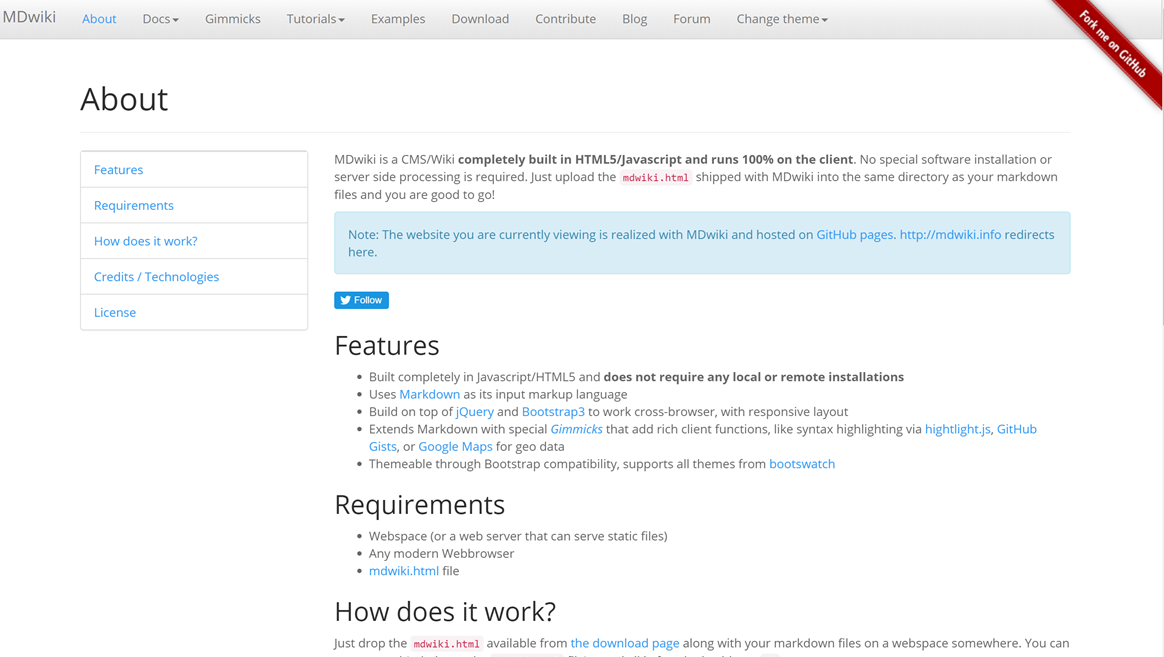Screen dimensions: 1164x657
Task: Click Download in the top navigation
Action: coord(480,18)
